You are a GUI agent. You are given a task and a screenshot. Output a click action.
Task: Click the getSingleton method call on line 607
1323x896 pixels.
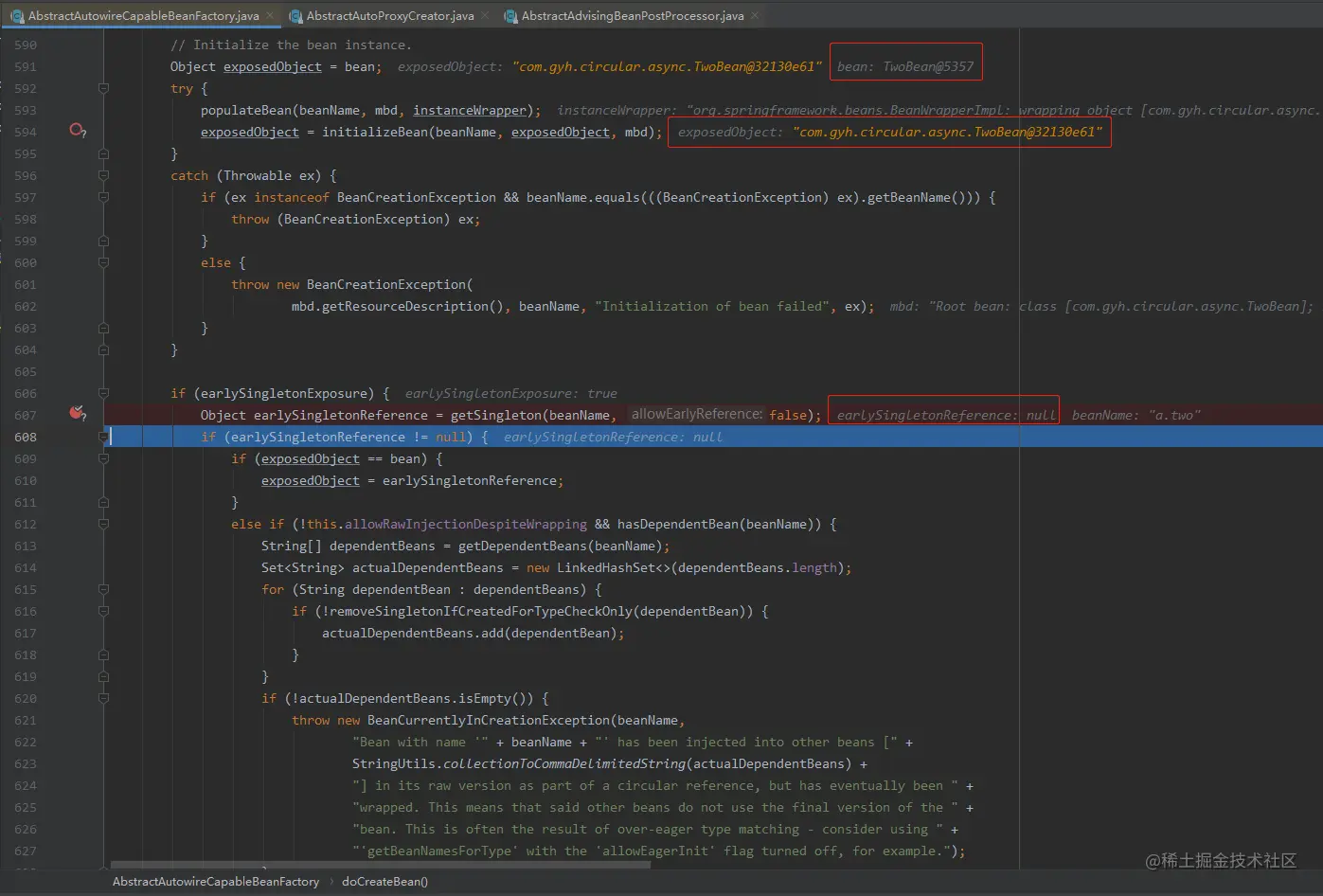[496, 415]
